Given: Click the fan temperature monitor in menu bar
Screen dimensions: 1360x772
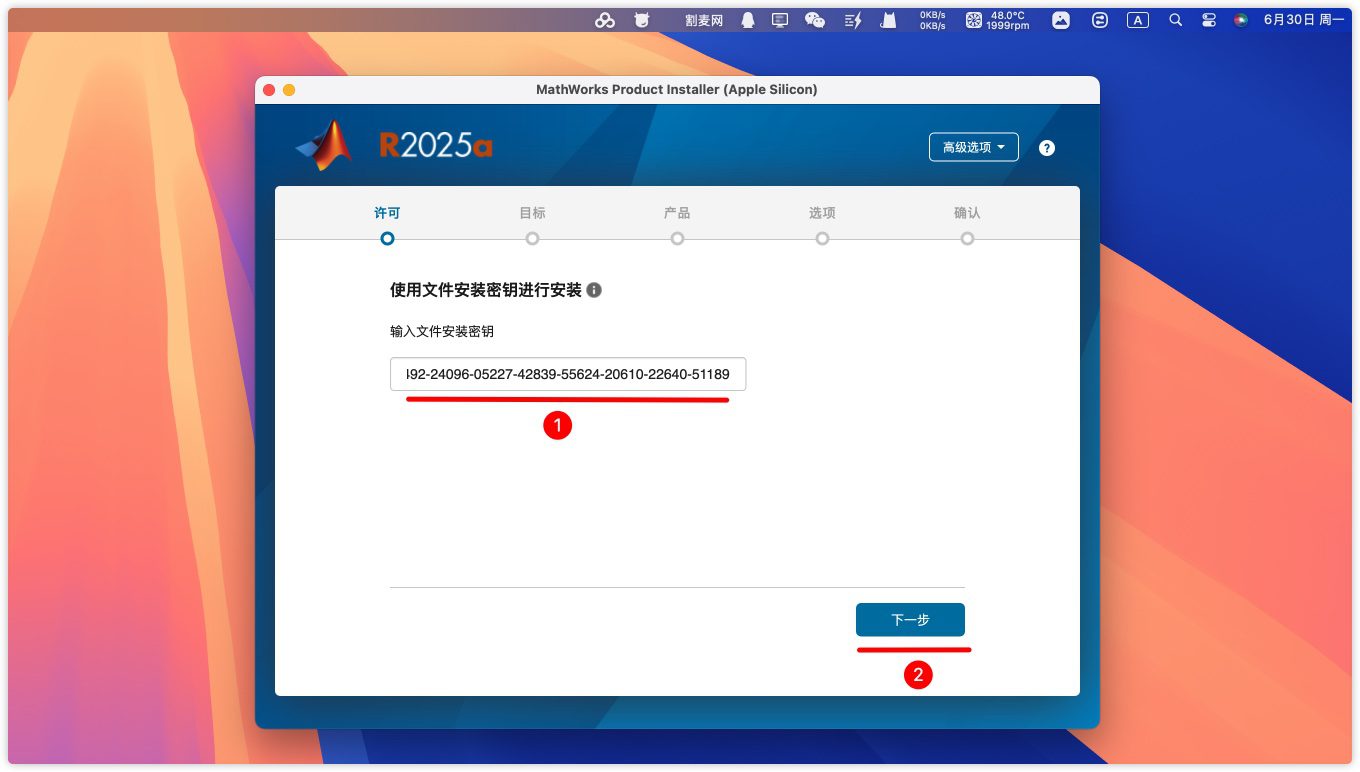Looking at the screenshot, I should coord(996,20).
